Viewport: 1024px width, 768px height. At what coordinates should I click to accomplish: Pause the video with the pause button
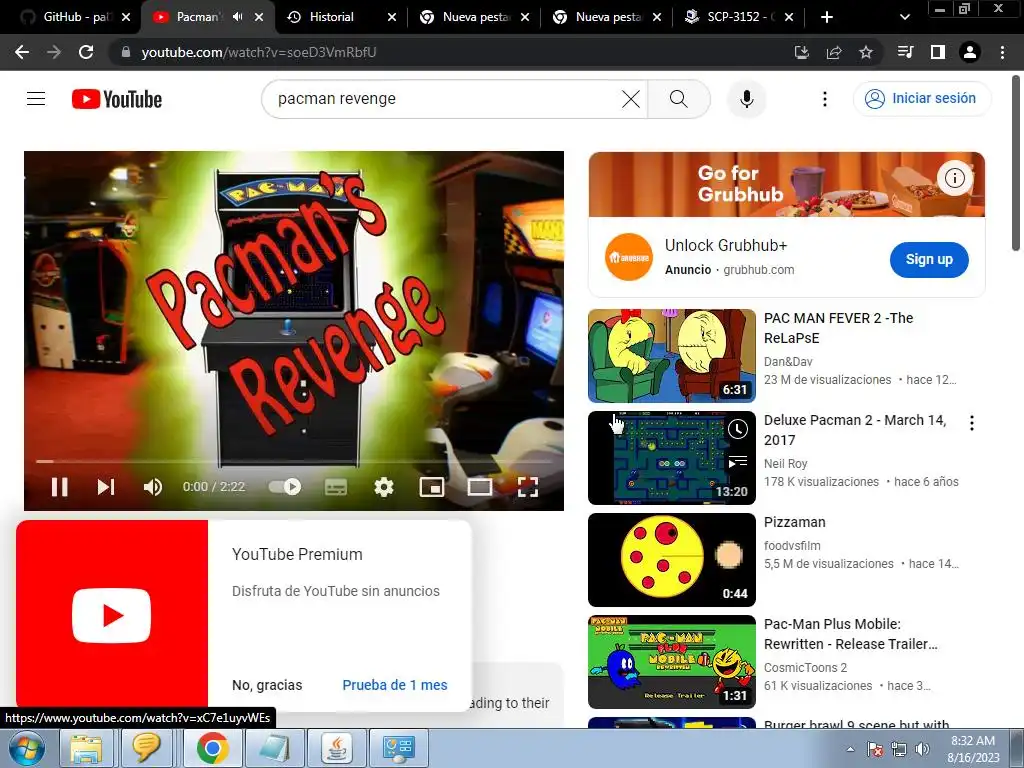[59, 487]
